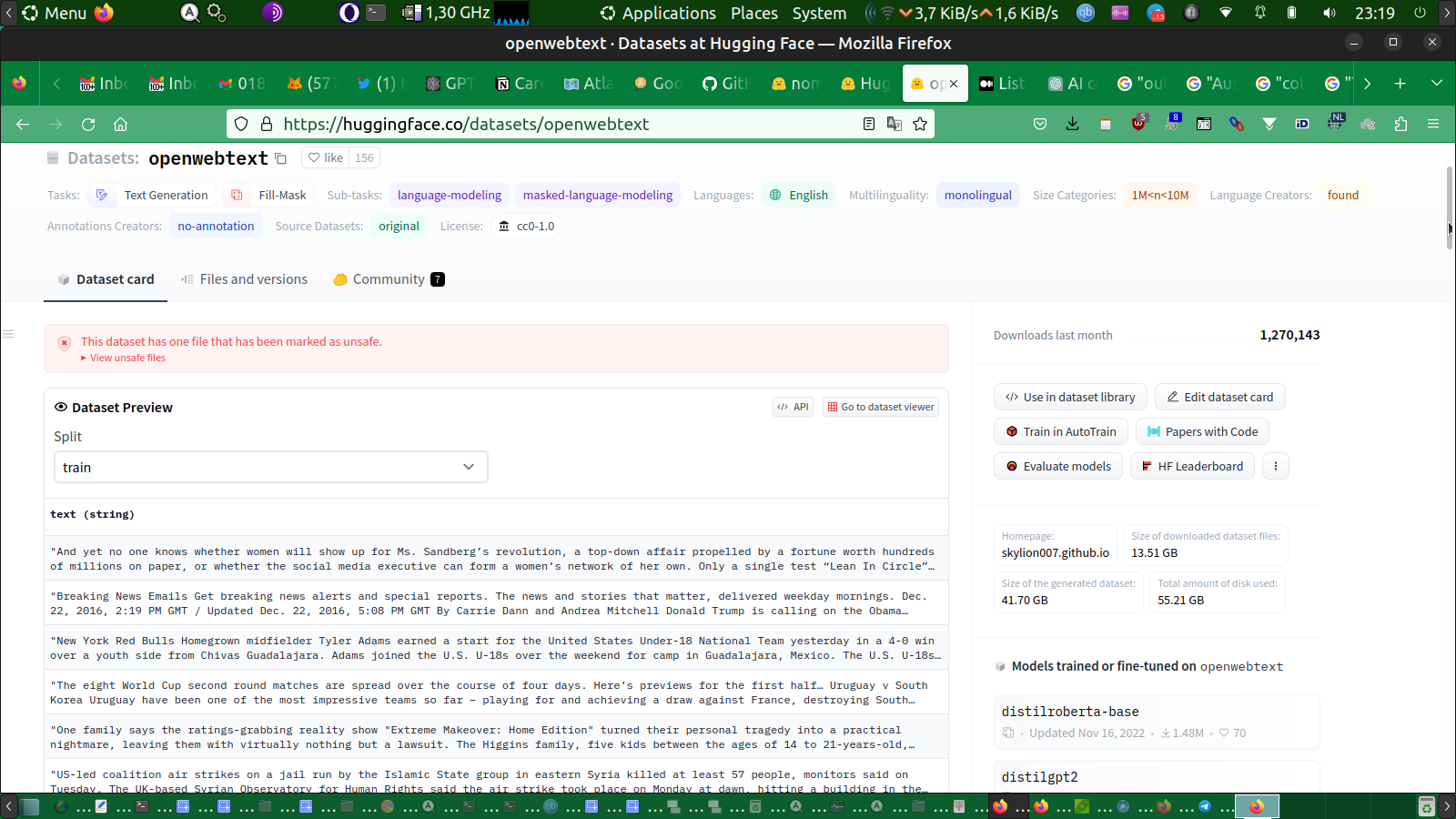Open the Places panel menu
Image resolution: width=1456 pixels, height=819 pixels.
pyautogui.click(x=754, y=13)
